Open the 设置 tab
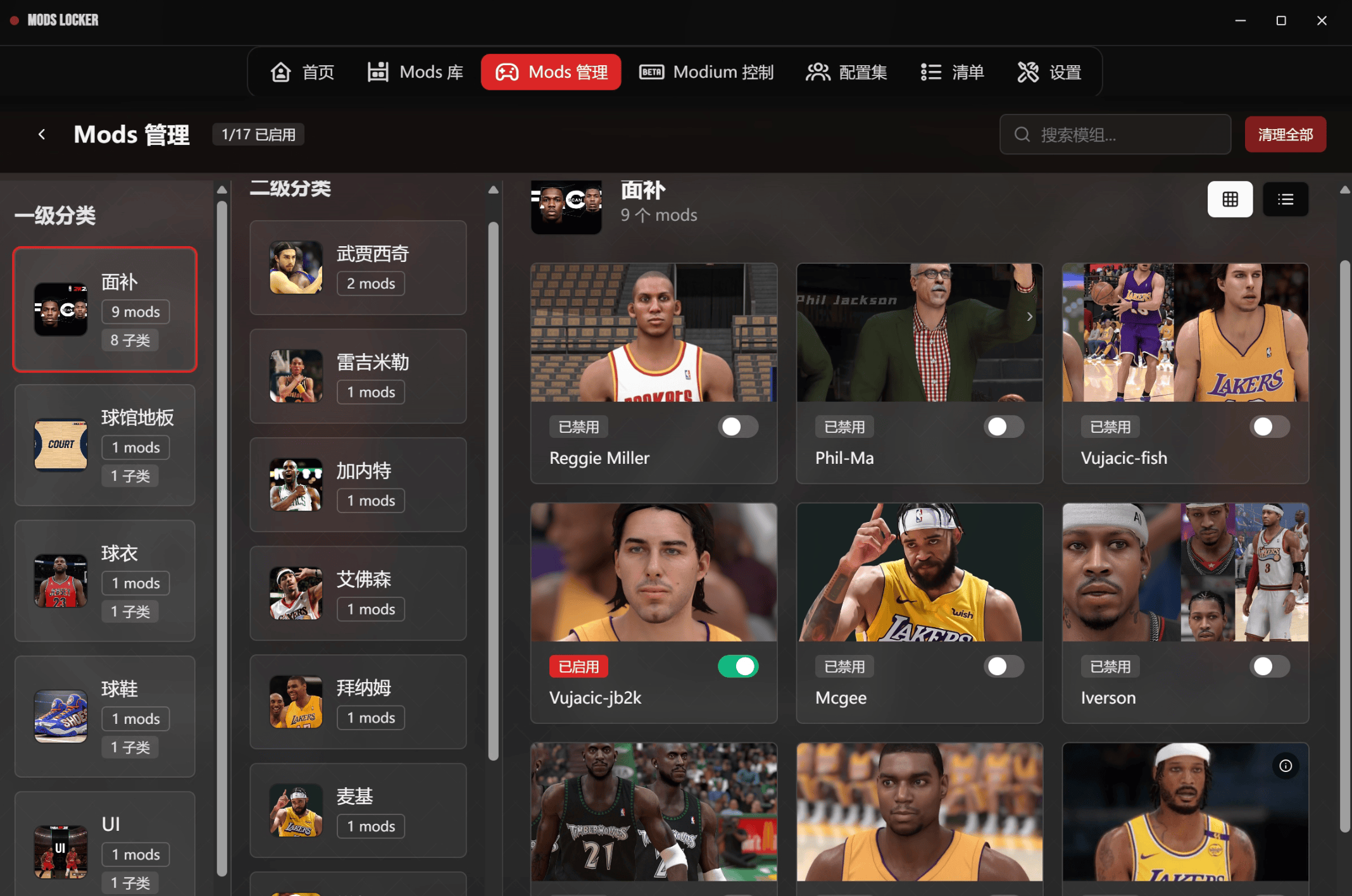 pos(1049,72)
